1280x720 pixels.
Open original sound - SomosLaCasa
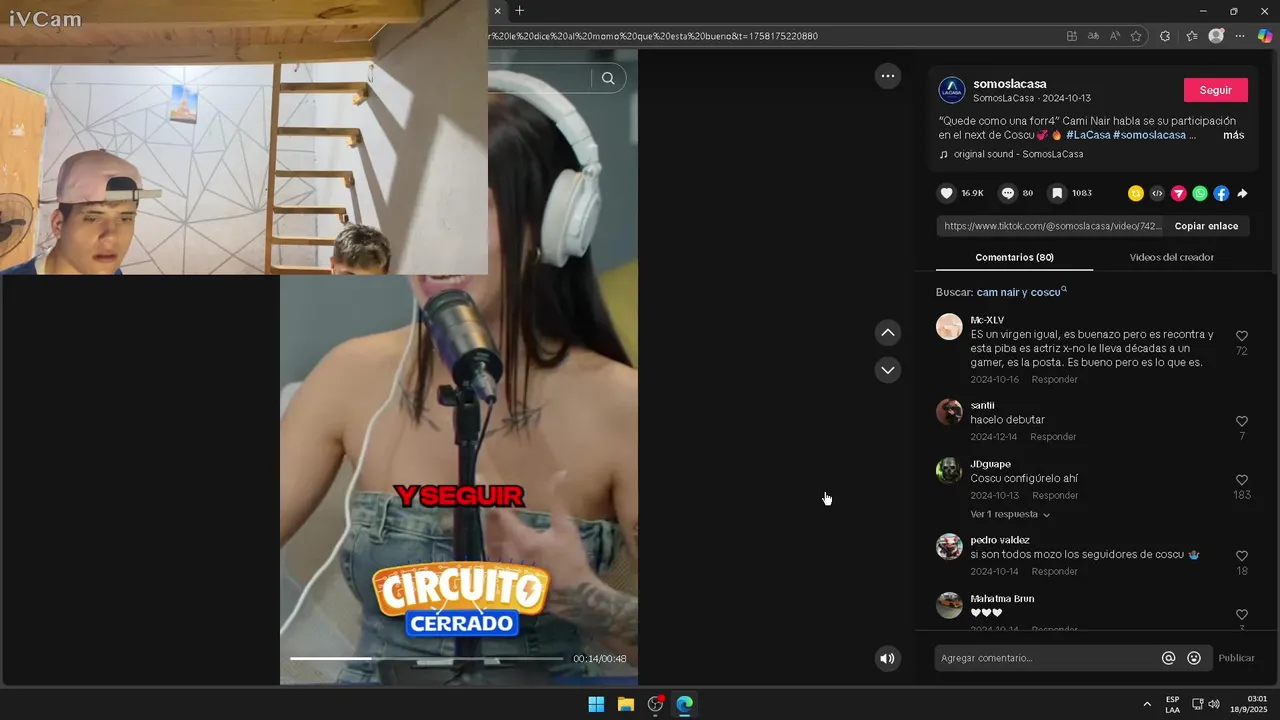click(1018, 154)
